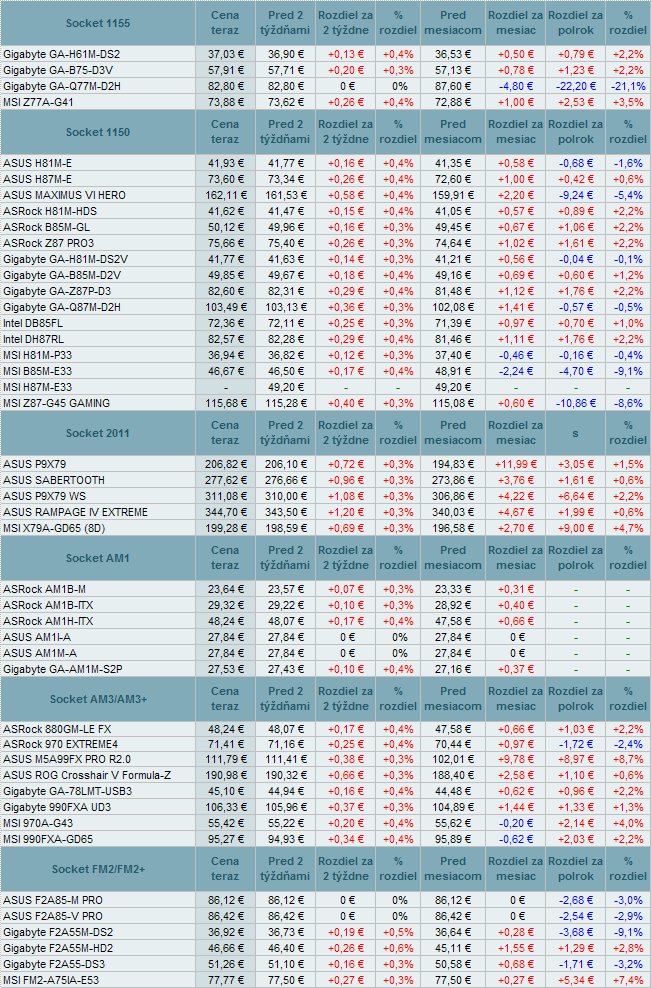Select the ASUS P9X79 product name

point(34,464)
